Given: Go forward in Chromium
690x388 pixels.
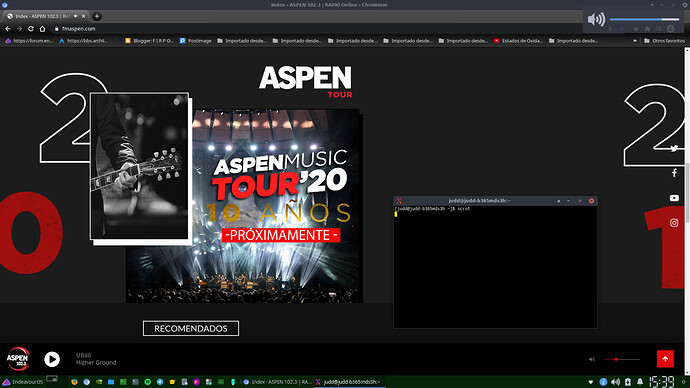Looking at the screenshot, I should (19, 29).
